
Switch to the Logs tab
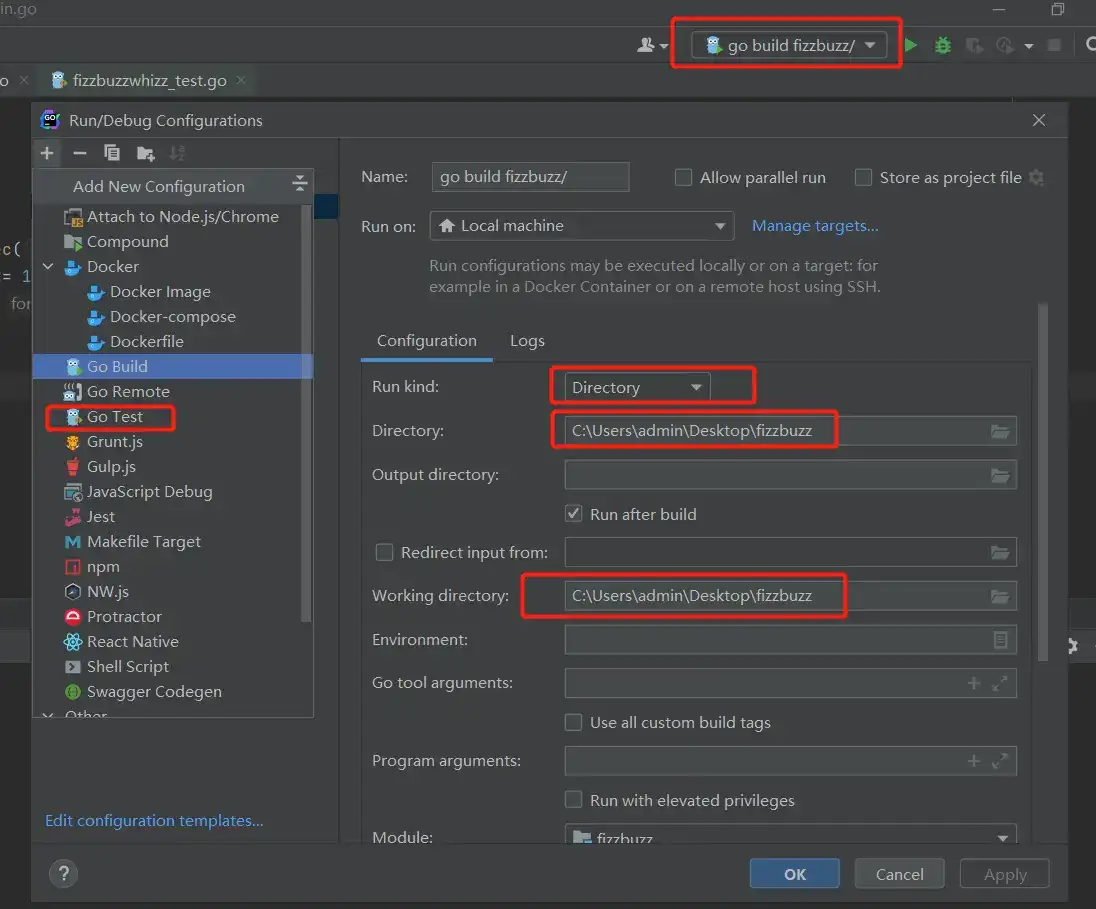coord(527,341)
